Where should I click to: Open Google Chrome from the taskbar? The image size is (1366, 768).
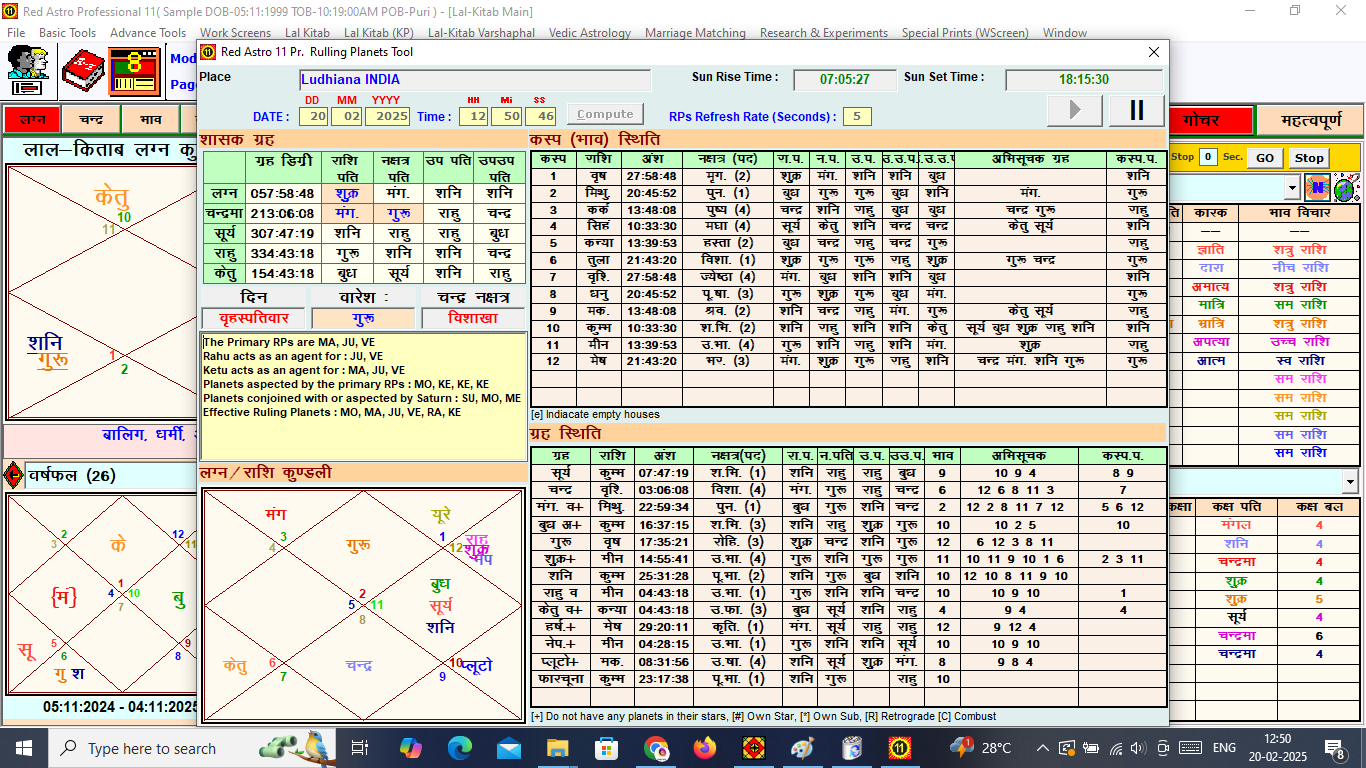(x=656, y=748)
